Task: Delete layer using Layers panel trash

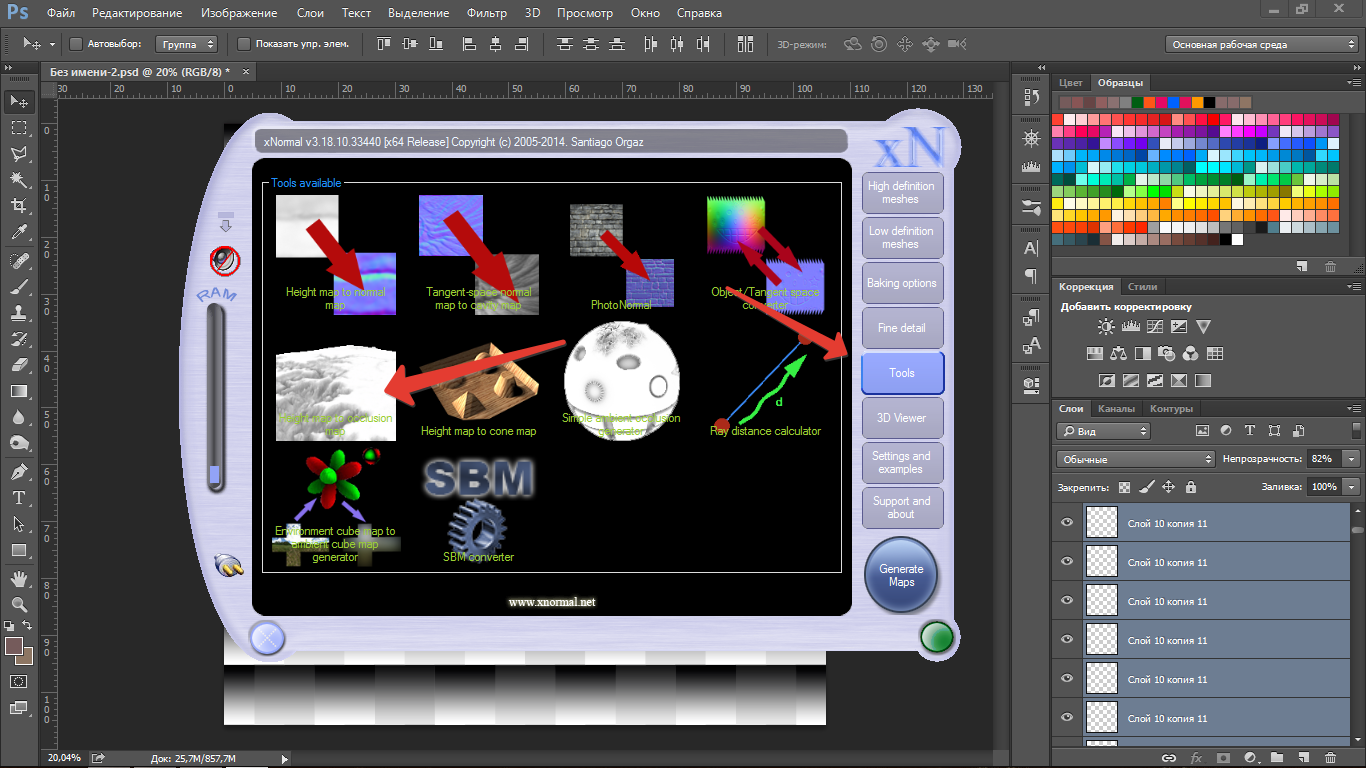Action: click(x=1330, y=758)
